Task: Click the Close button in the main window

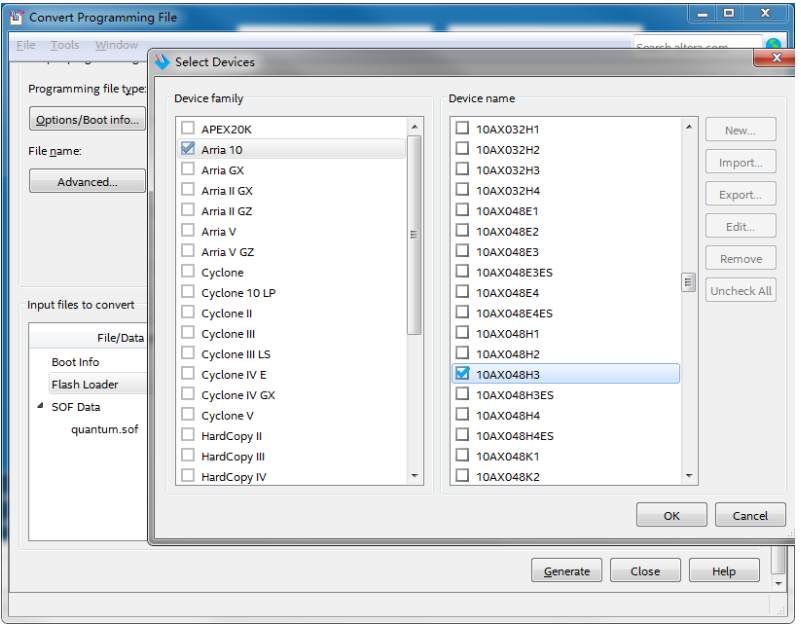Action: tap(645, 571)
